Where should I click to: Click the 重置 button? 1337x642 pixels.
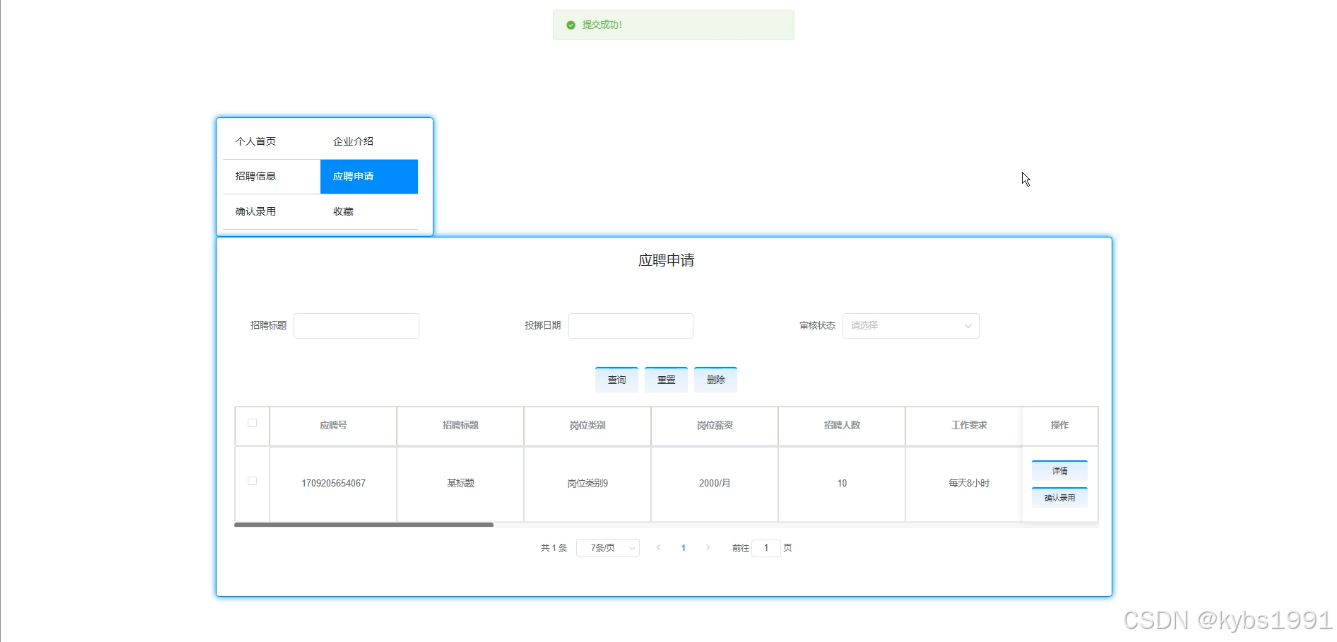(x=666, y=380)
